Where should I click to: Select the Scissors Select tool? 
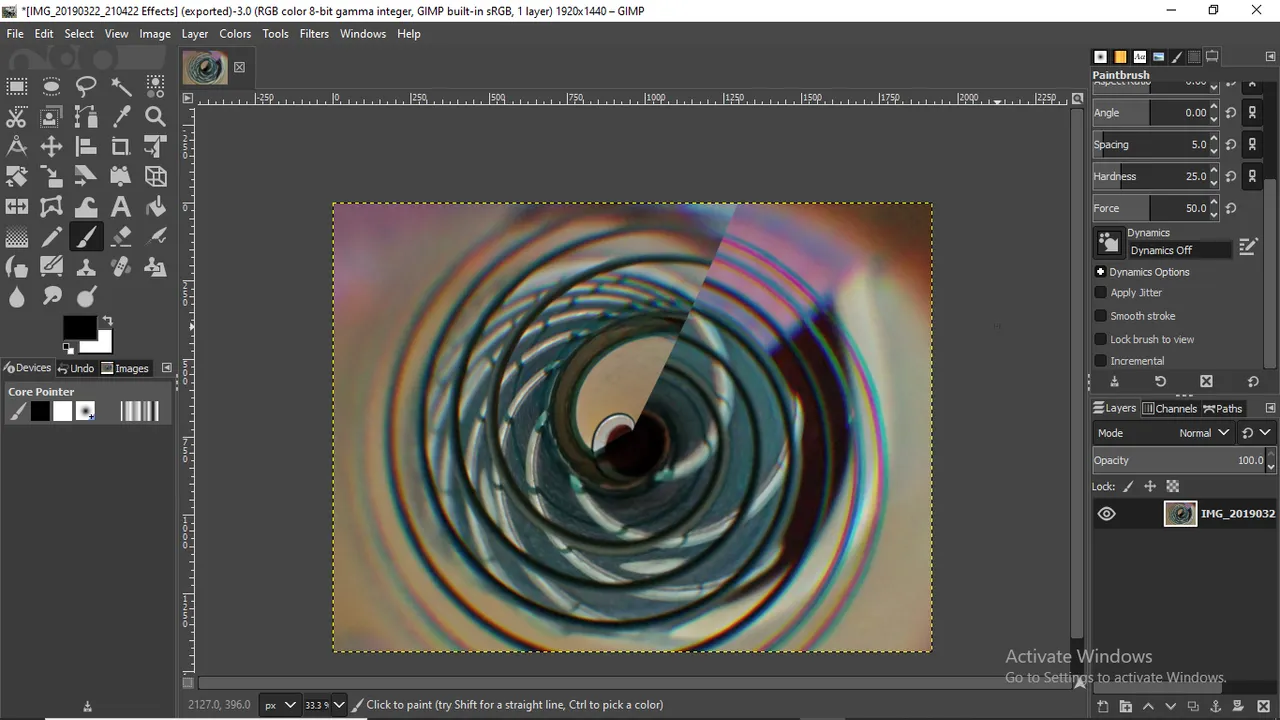click(x=17, y=117)
